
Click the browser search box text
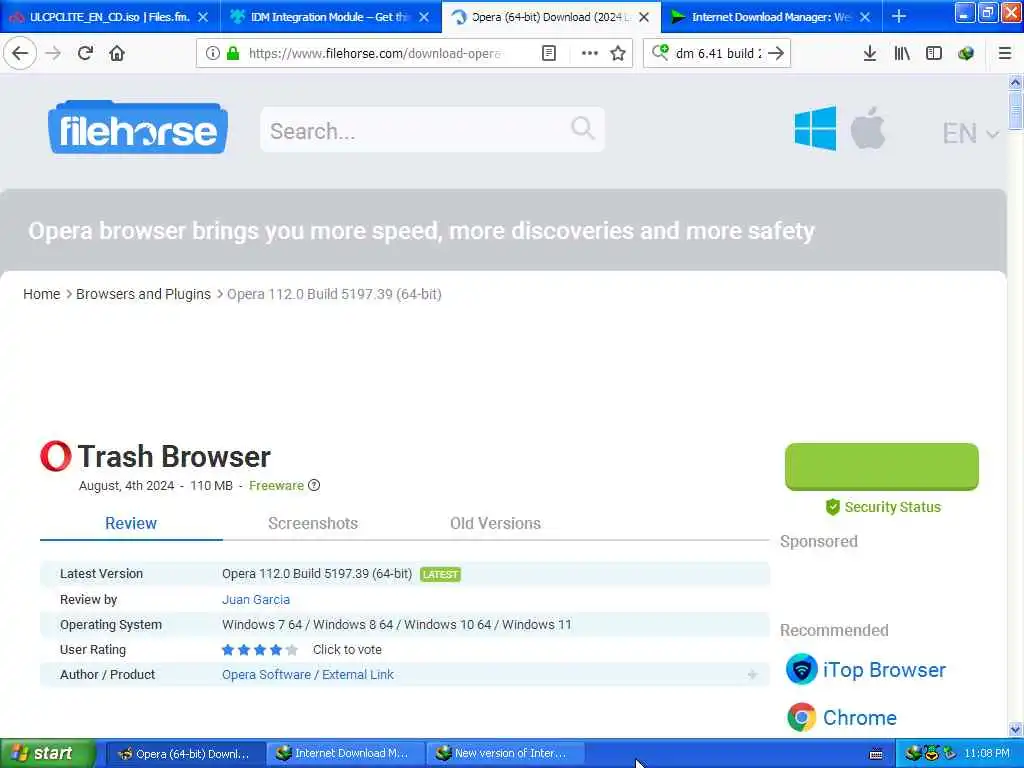(x=718, y=53)
